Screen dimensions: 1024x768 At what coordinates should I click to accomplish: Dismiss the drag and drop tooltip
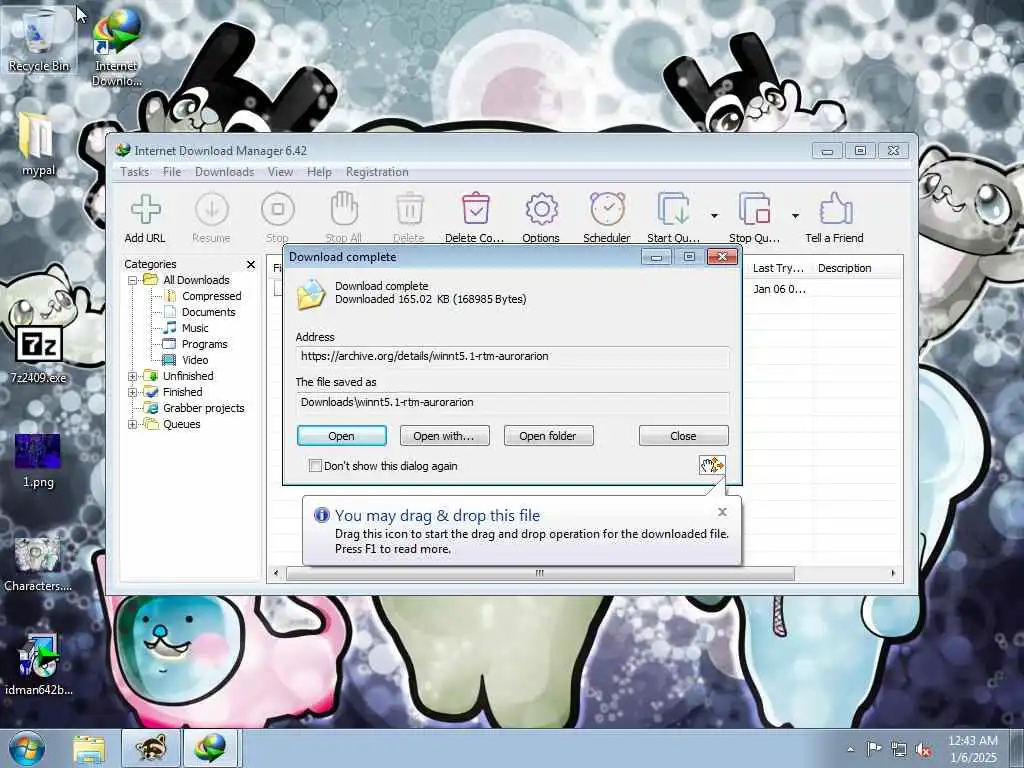722,512
